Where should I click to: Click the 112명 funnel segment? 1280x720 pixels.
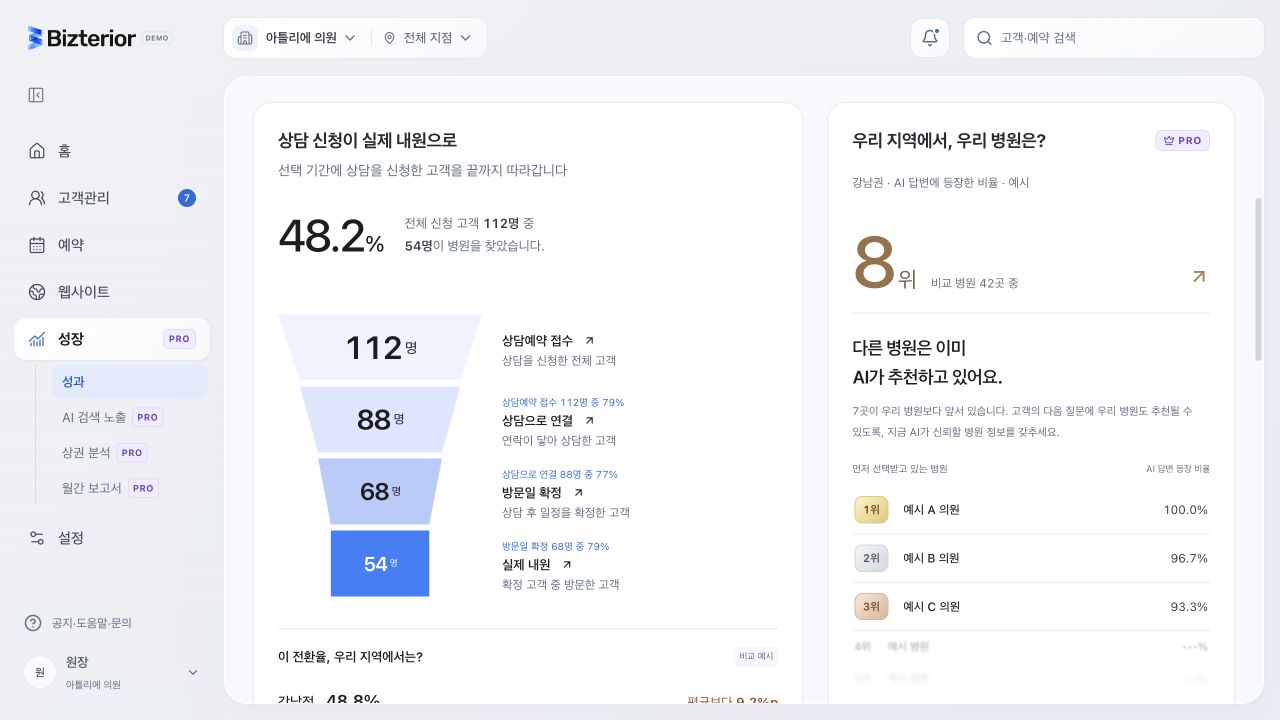pyautogui.click(x=380, y=348)
